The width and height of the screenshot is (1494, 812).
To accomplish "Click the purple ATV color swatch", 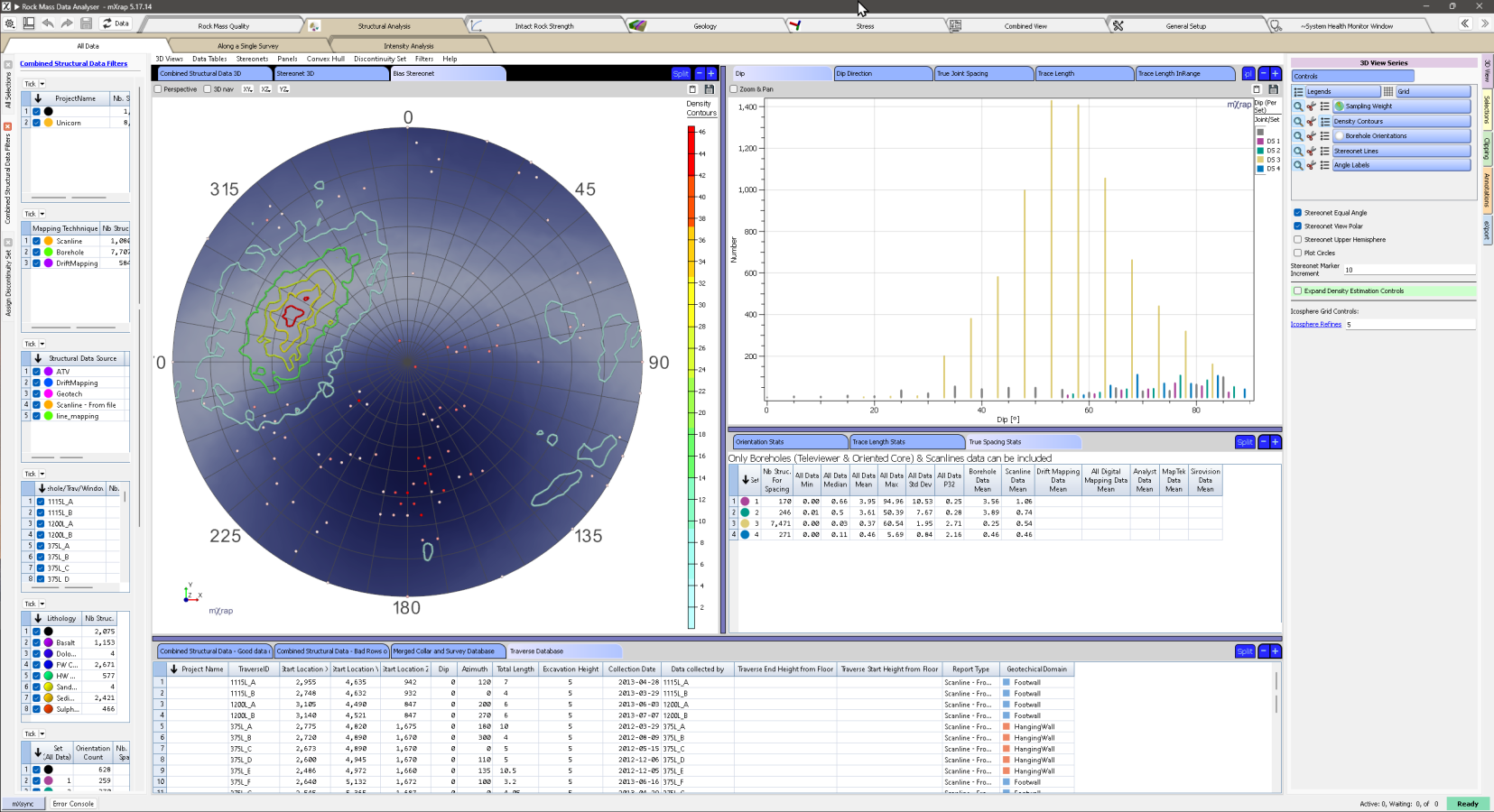I will point(49,372).
